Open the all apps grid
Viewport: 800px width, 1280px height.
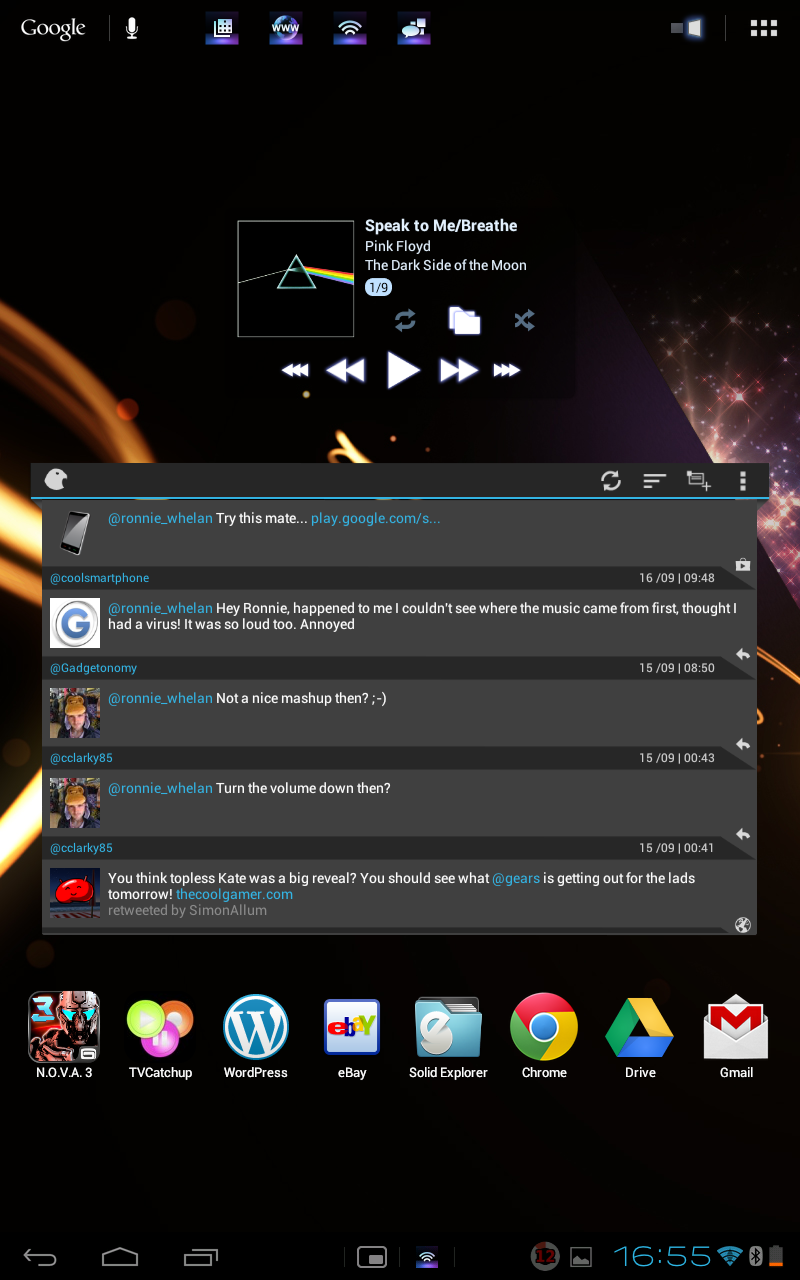click(x=764, y=28)
